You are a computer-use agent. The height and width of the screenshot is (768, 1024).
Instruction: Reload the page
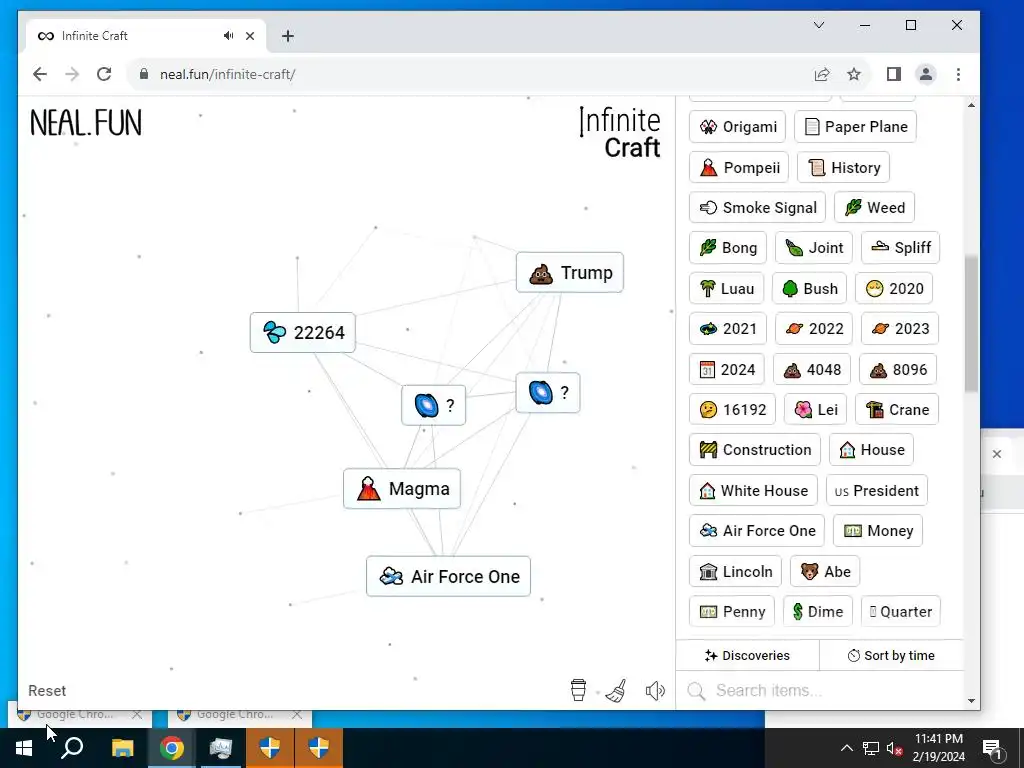pyautogui.click(x=104, y=74)
